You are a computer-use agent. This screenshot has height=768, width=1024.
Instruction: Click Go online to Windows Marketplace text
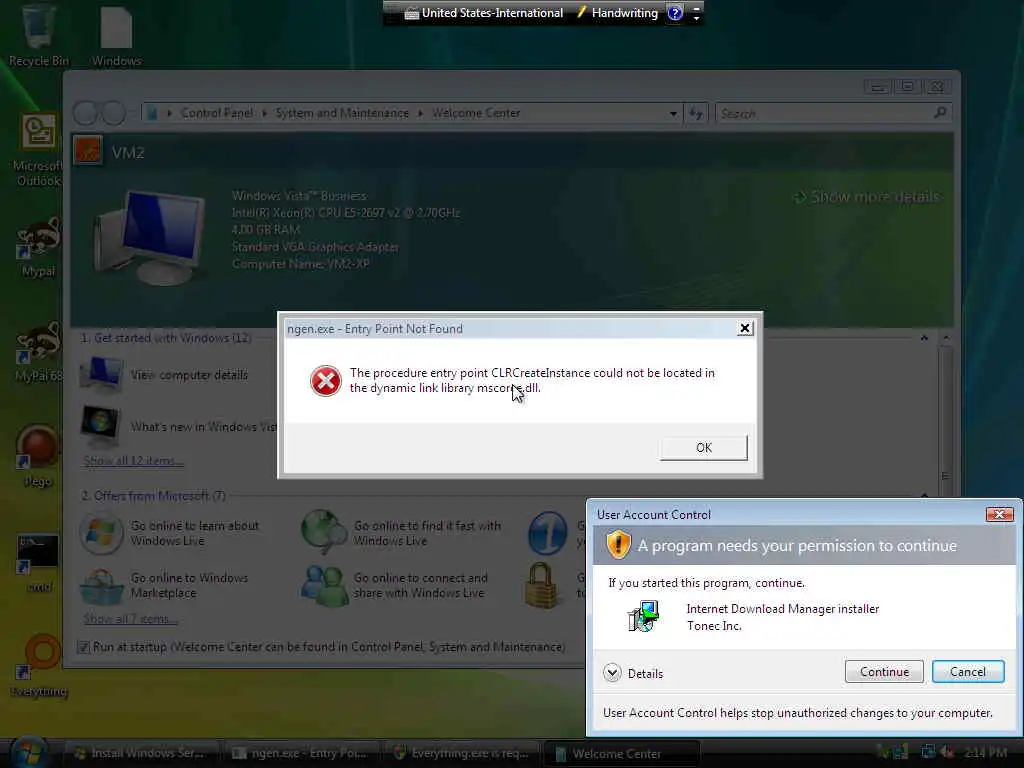(189, 585)
